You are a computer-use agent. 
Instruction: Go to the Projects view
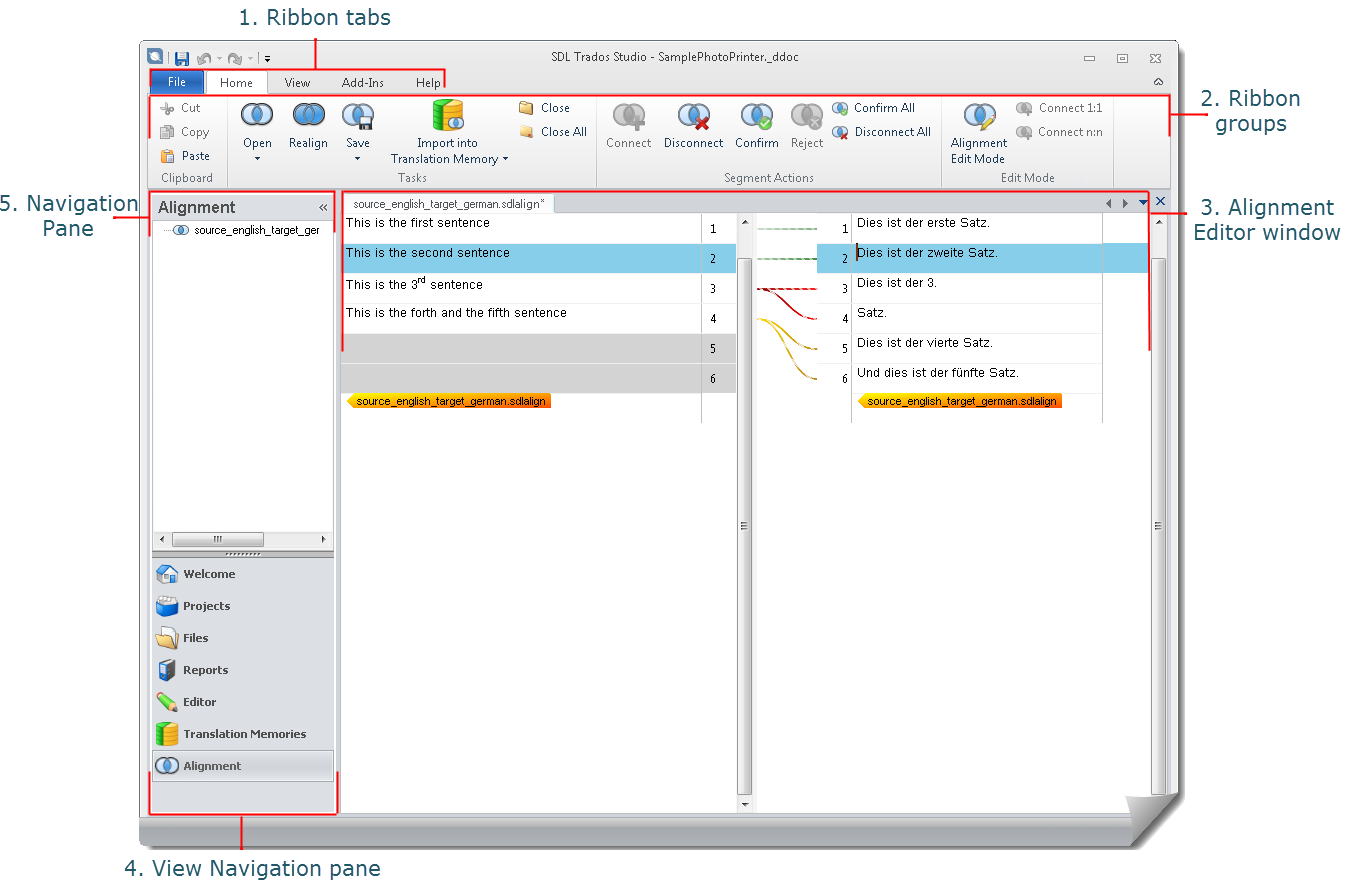tap(243, 606)
